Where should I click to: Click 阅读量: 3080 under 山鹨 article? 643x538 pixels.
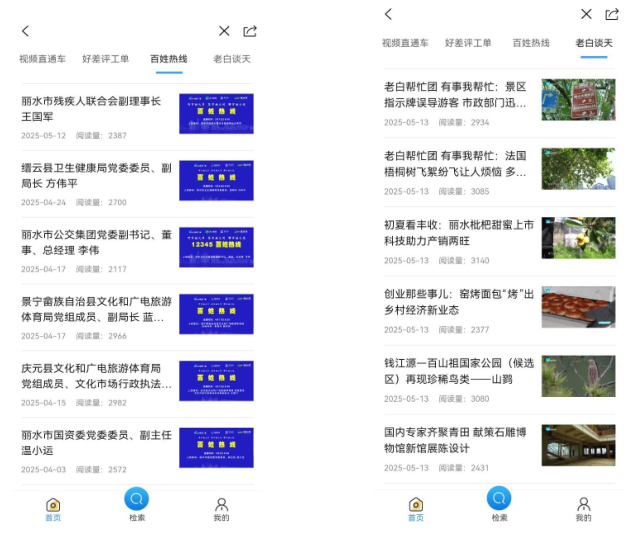(464, 399)
